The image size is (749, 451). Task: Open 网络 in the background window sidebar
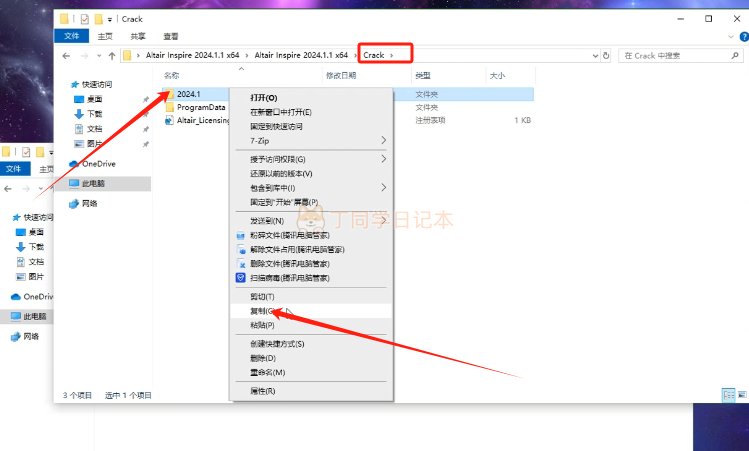pos(25,336)
